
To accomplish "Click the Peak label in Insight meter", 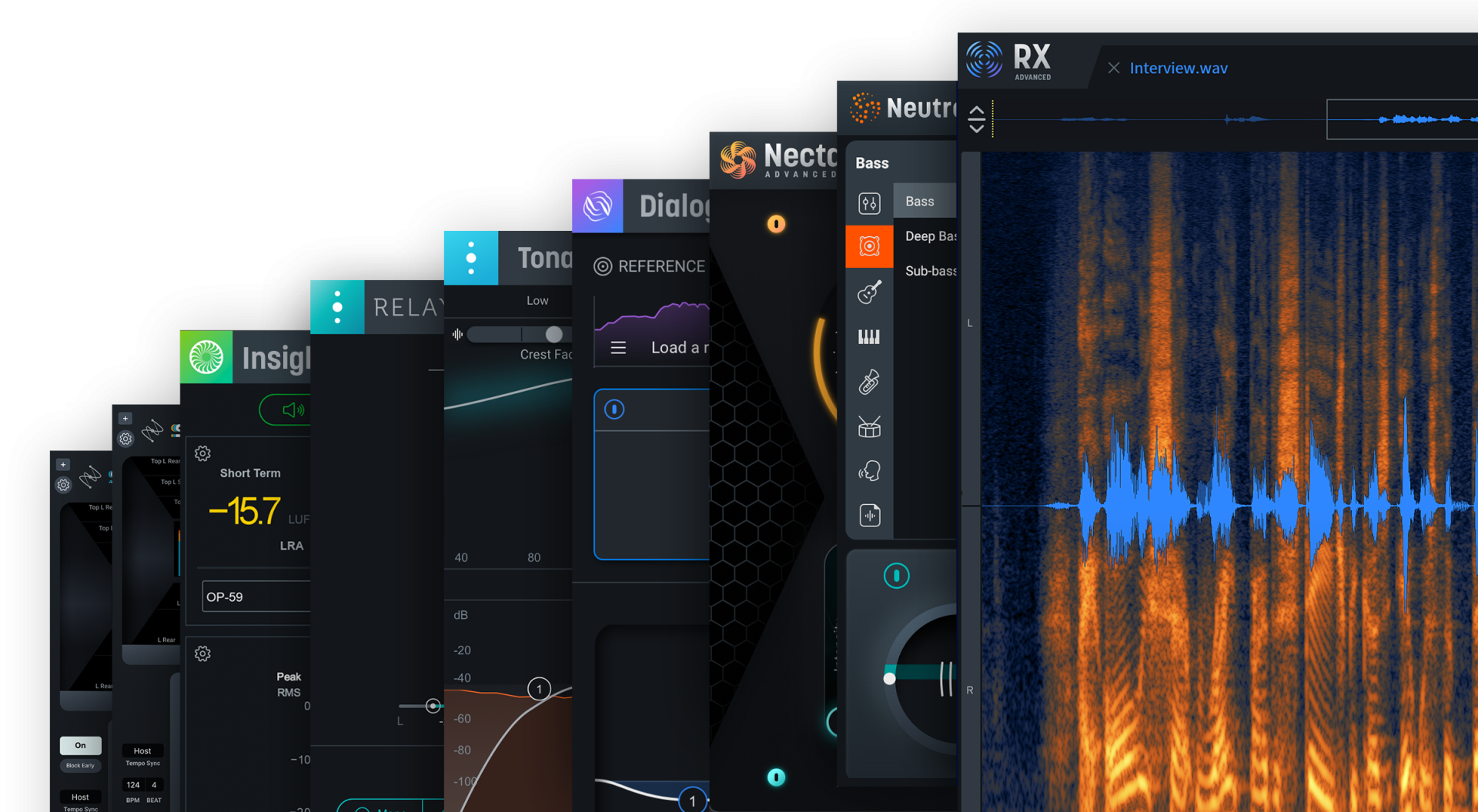I will pyautogui.click(x=289, y=677).
